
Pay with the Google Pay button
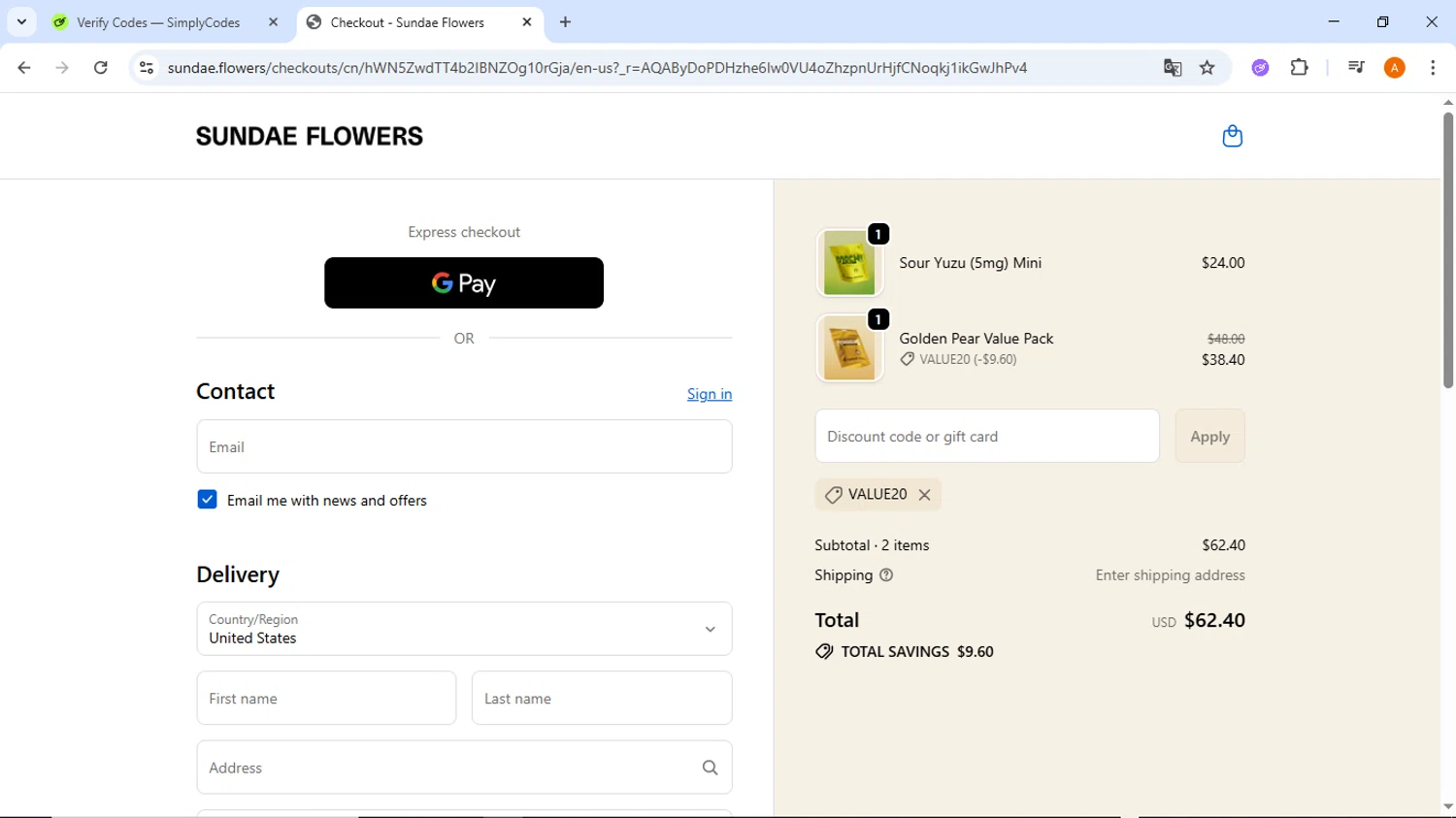pyautogui.click(x=464, y=283)
